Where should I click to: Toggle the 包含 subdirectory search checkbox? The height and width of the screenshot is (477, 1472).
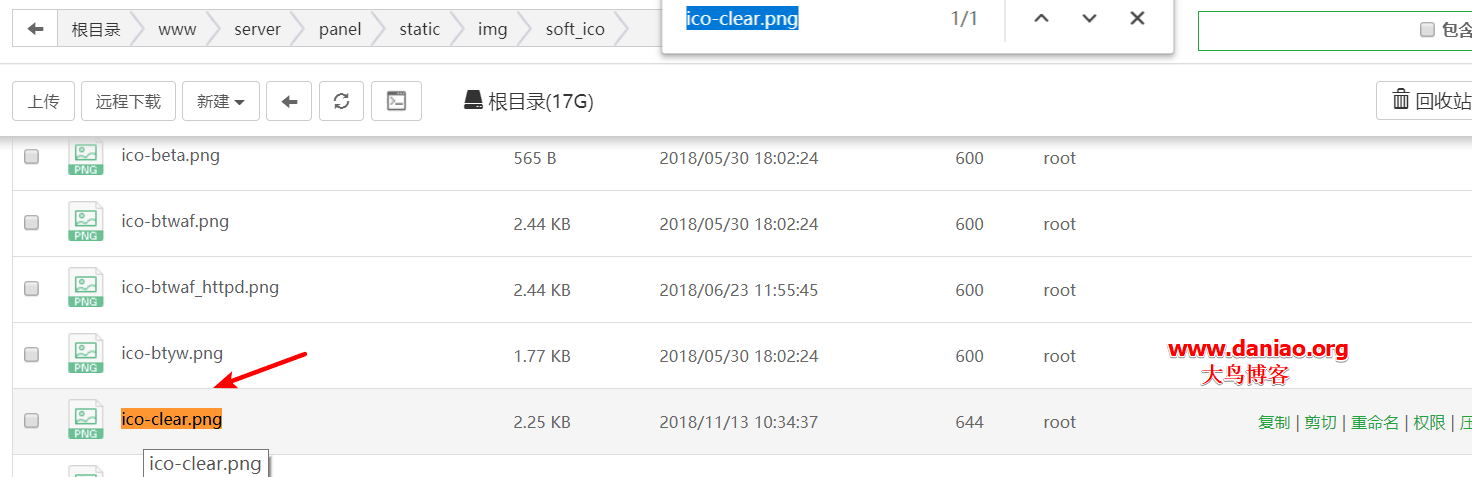click(1427, 30)
